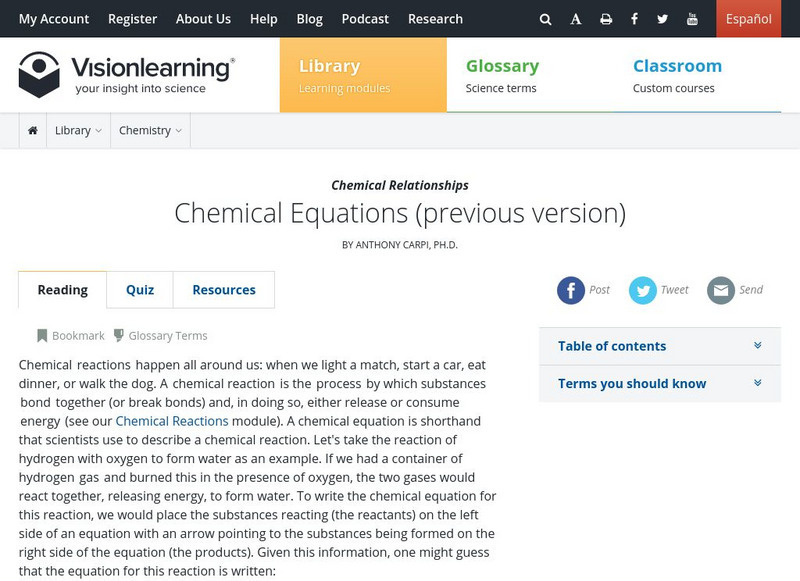Open Visionlearning's Facebook page icon
Image resolution: width=800 pixels, height=581 pixels.
[634, 19]
